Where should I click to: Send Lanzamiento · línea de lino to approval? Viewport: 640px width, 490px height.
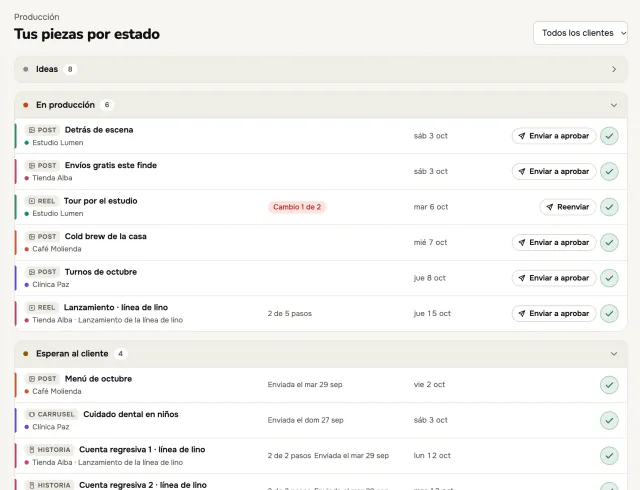(x=554, y=314)
